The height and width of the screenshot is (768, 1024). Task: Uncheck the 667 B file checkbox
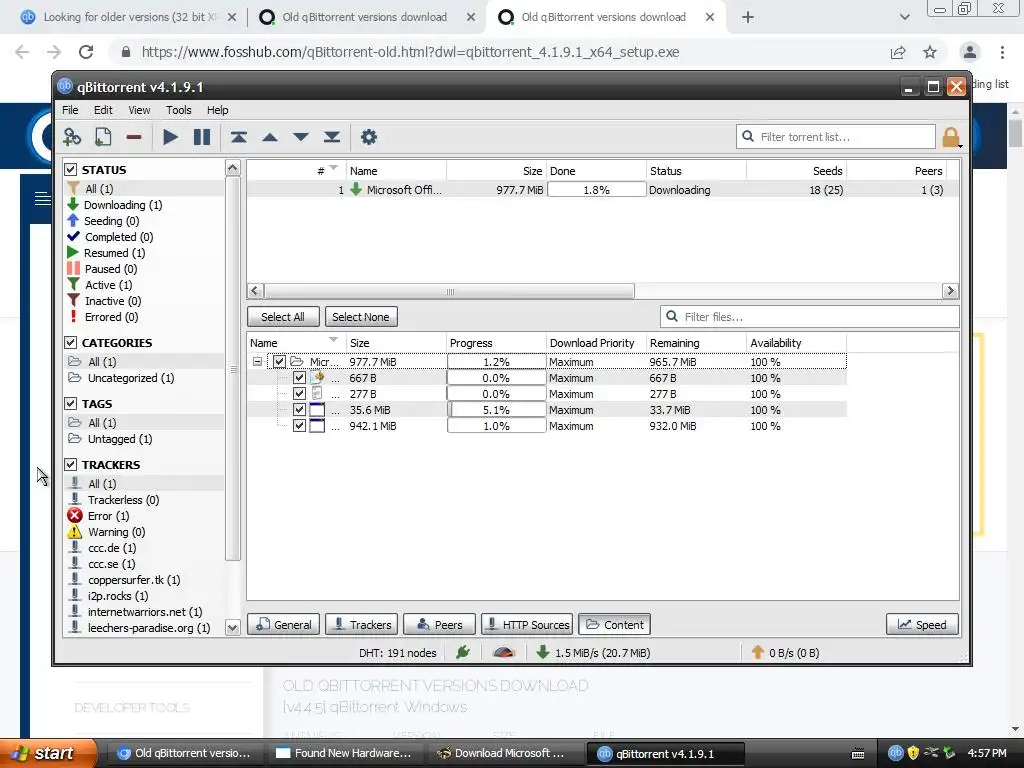299,378
